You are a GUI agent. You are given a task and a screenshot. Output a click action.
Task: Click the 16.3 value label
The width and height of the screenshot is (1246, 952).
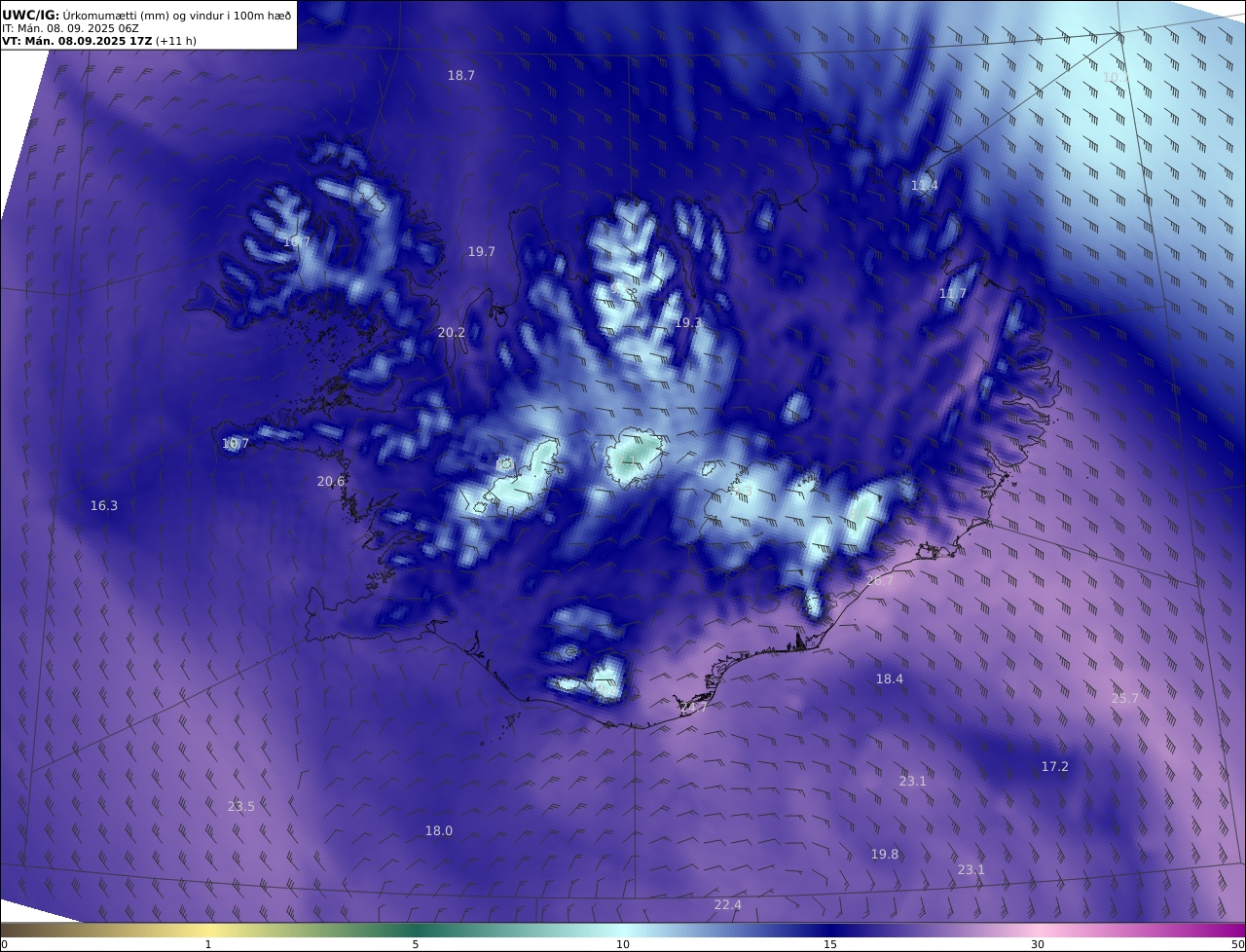coord(104,505)
